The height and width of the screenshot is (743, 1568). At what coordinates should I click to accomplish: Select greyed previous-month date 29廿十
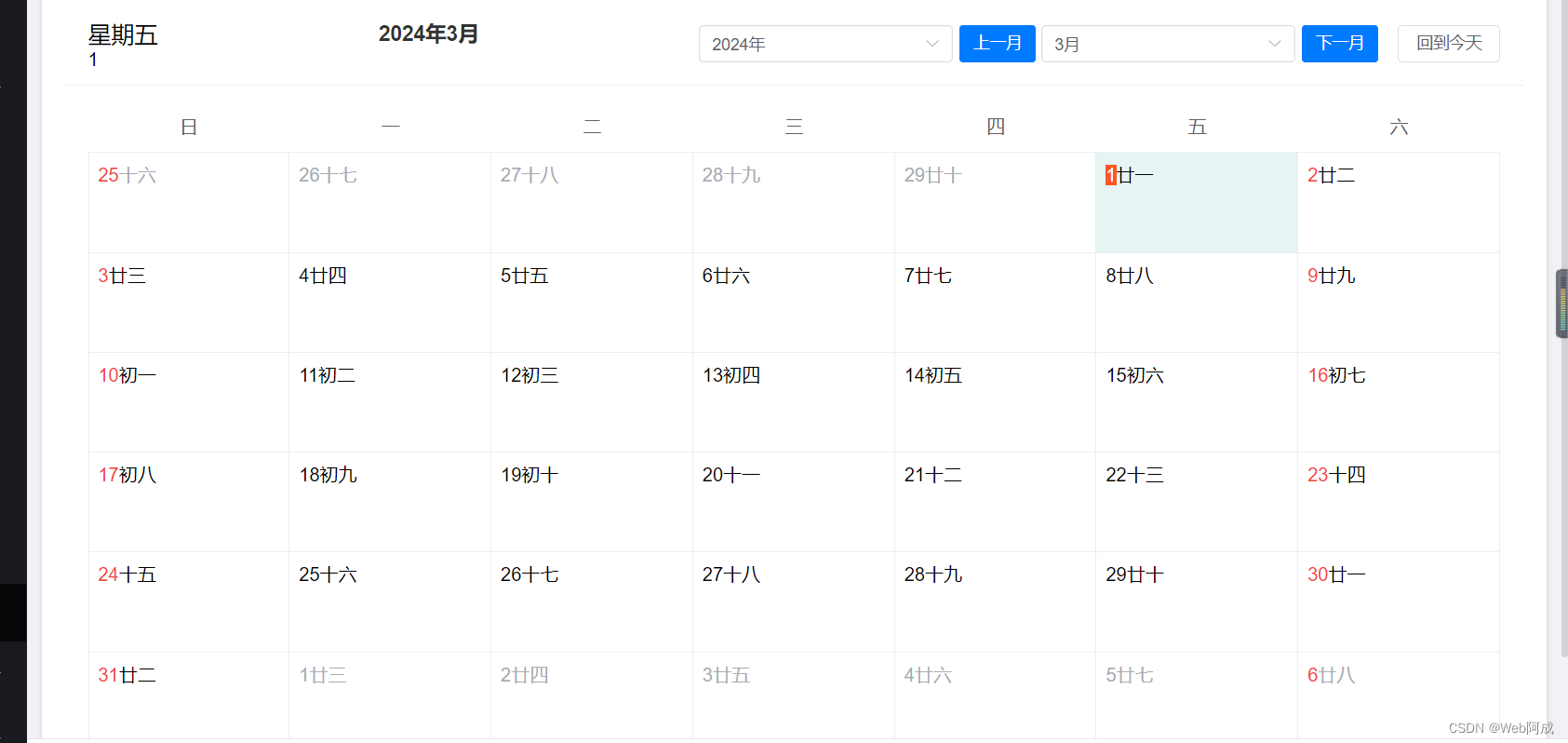995,202
